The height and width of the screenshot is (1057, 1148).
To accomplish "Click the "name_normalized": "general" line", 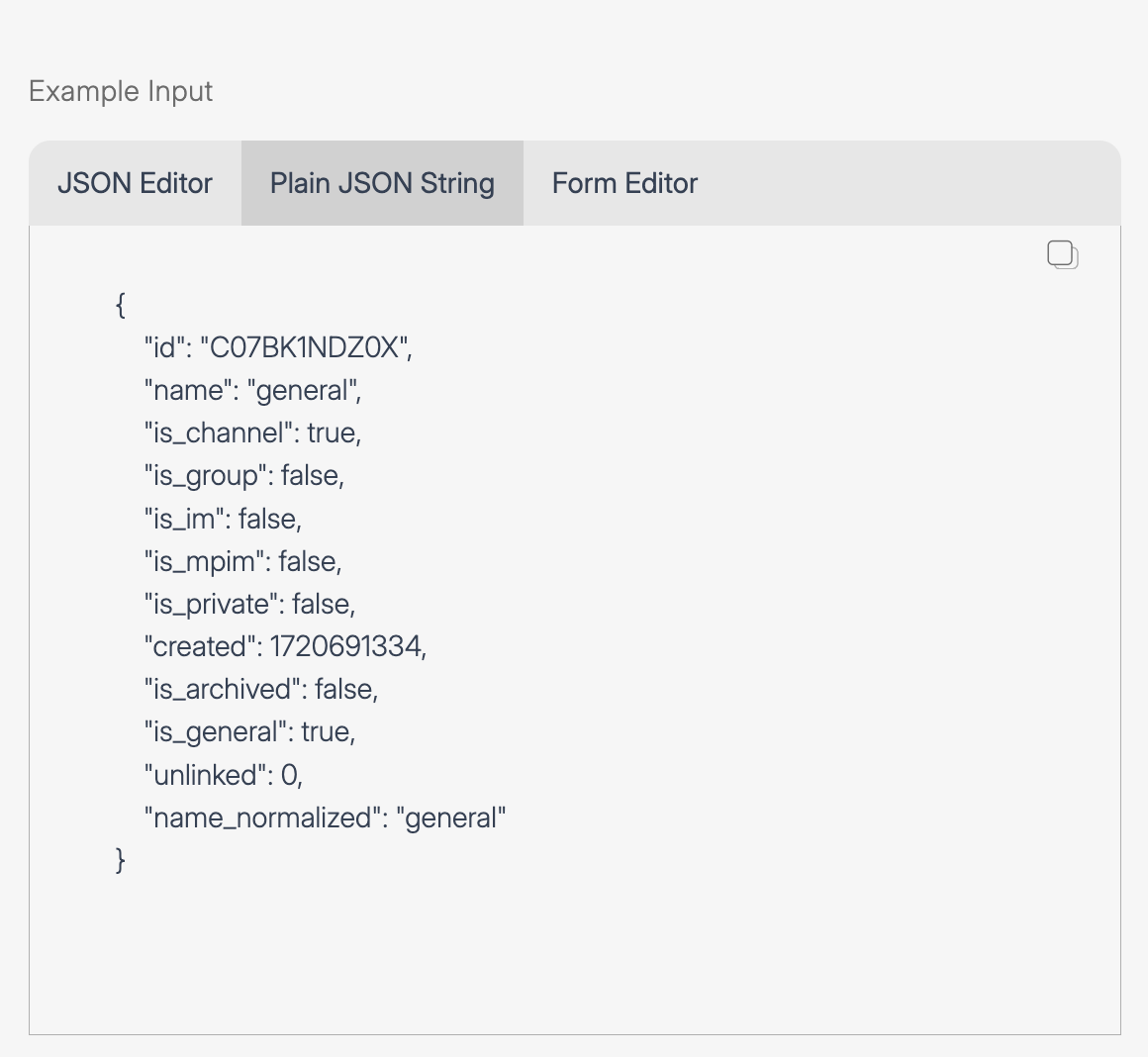I will [x=325, y=817].
